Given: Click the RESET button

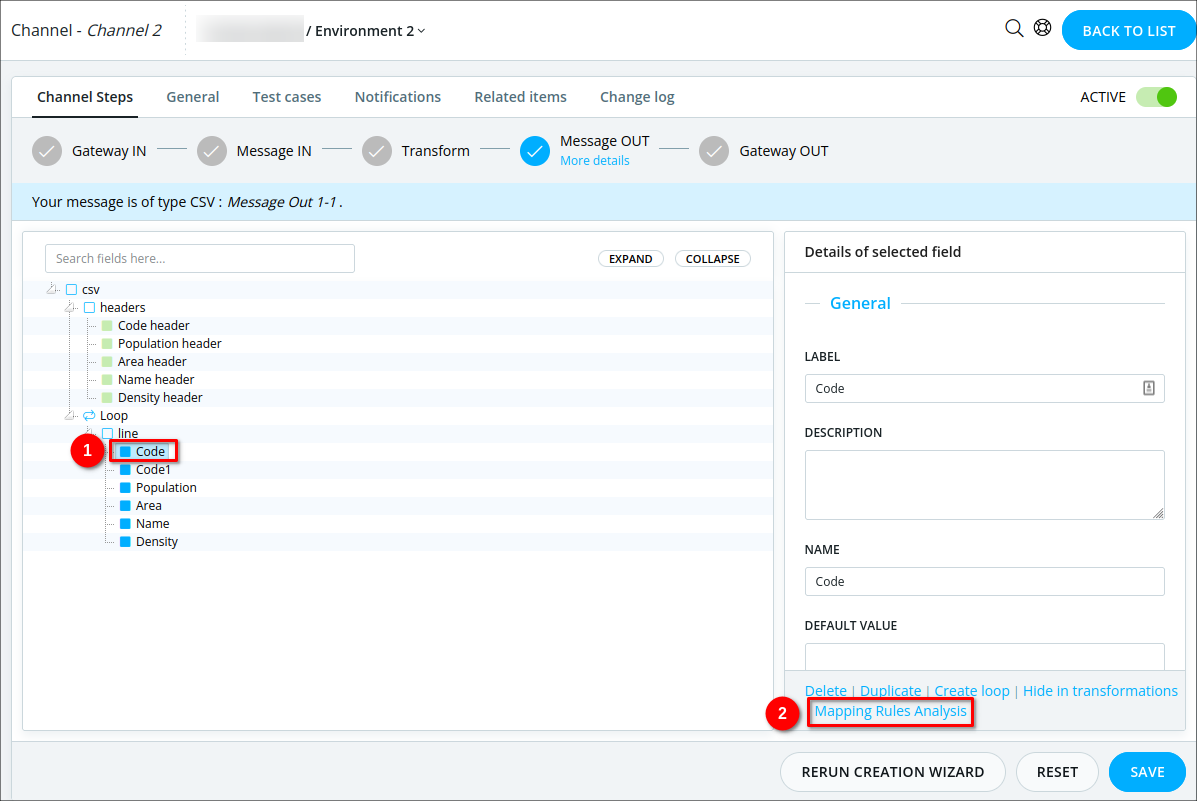Looking at the screenshot, I should 1057,772.
